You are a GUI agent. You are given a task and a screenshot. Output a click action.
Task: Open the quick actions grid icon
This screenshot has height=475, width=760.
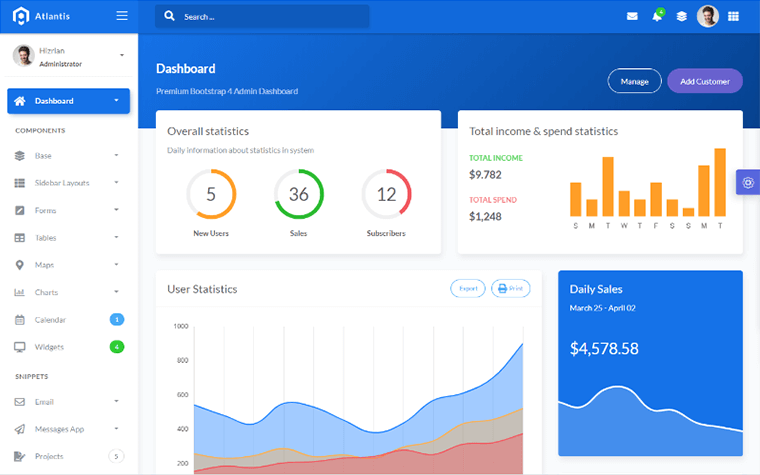tap(734, 16)
